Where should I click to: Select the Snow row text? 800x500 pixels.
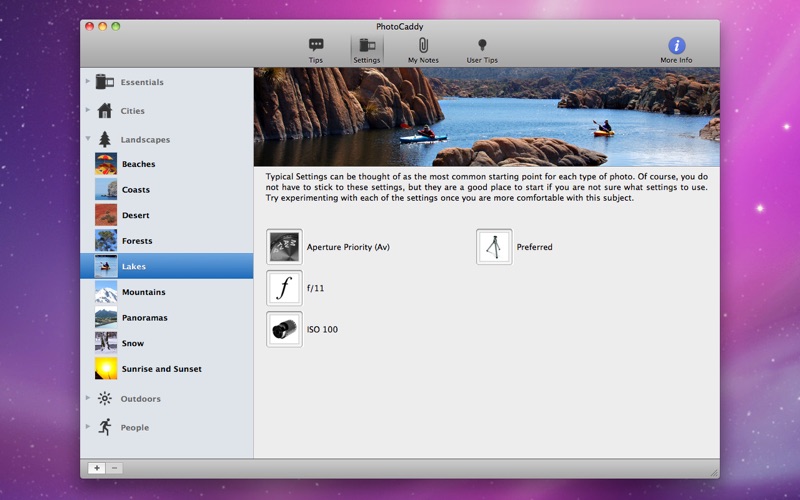pyautogui.click(x=133, y=343)
